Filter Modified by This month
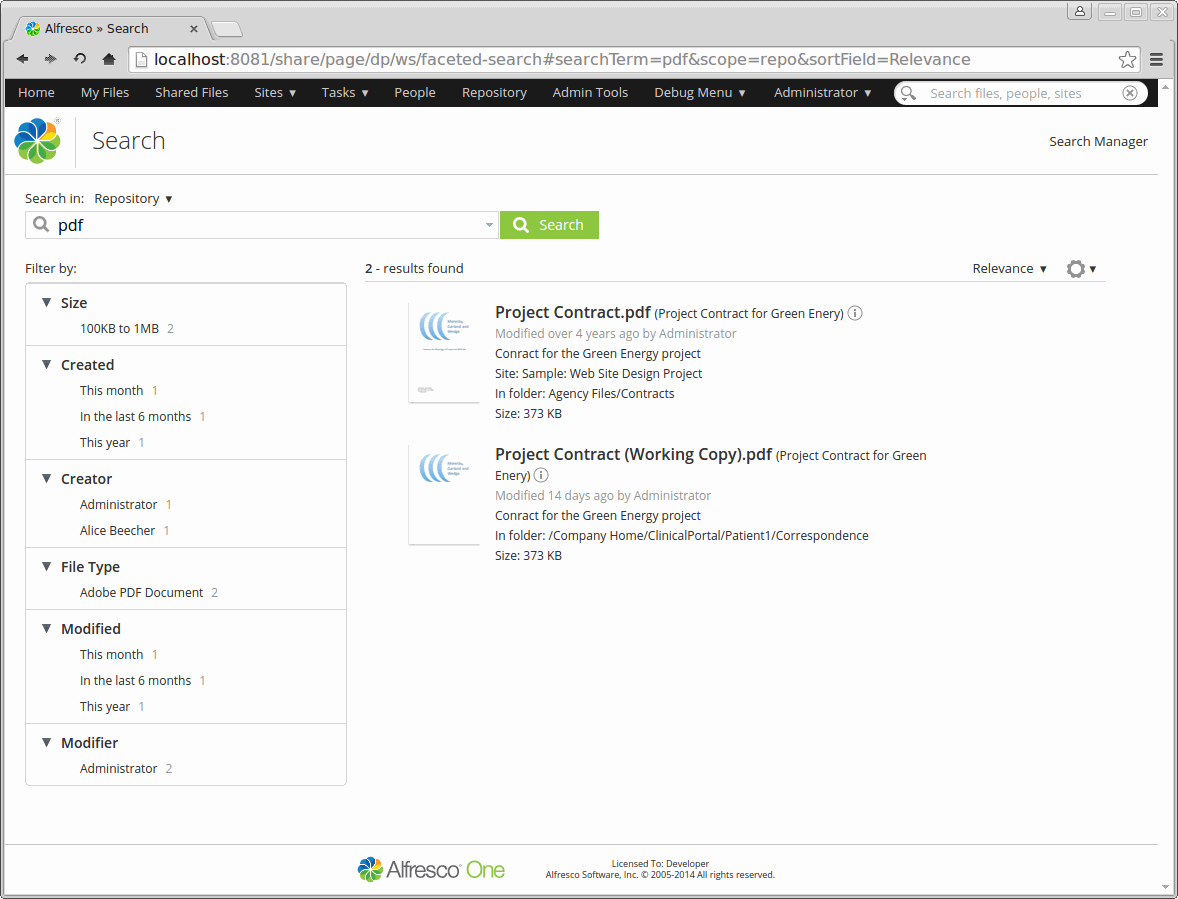The image size is (1178, 899). click(111, 655)
